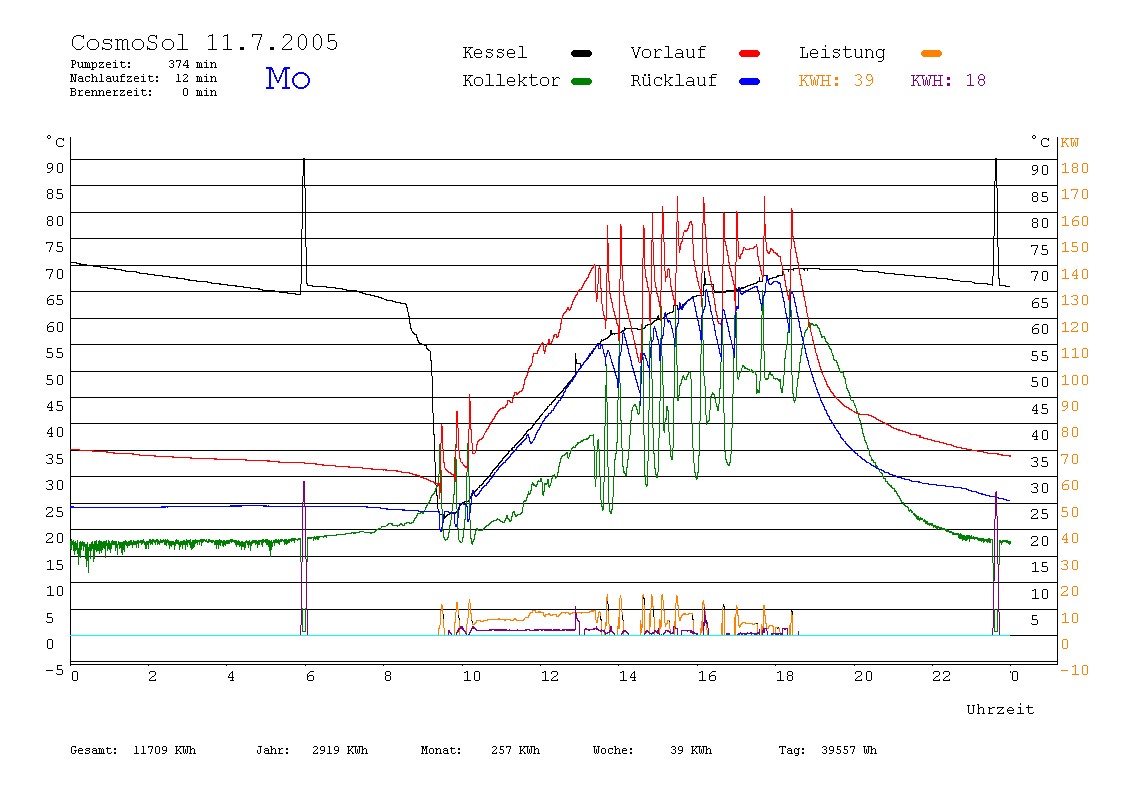Click the purple 'KWH: 18' reading
This screenshot has height=812, width=1148.
click(948, 81)
